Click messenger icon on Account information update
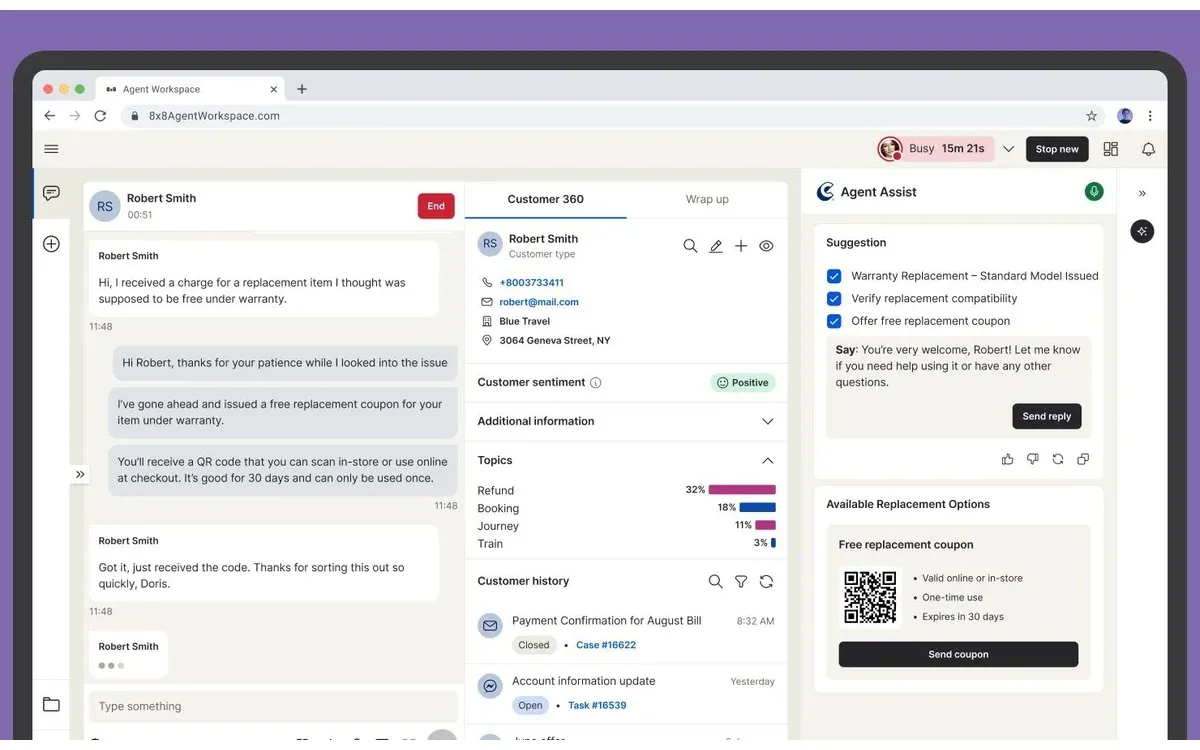The width and height of the screenshot is (1200, 750). coord(490,686)
